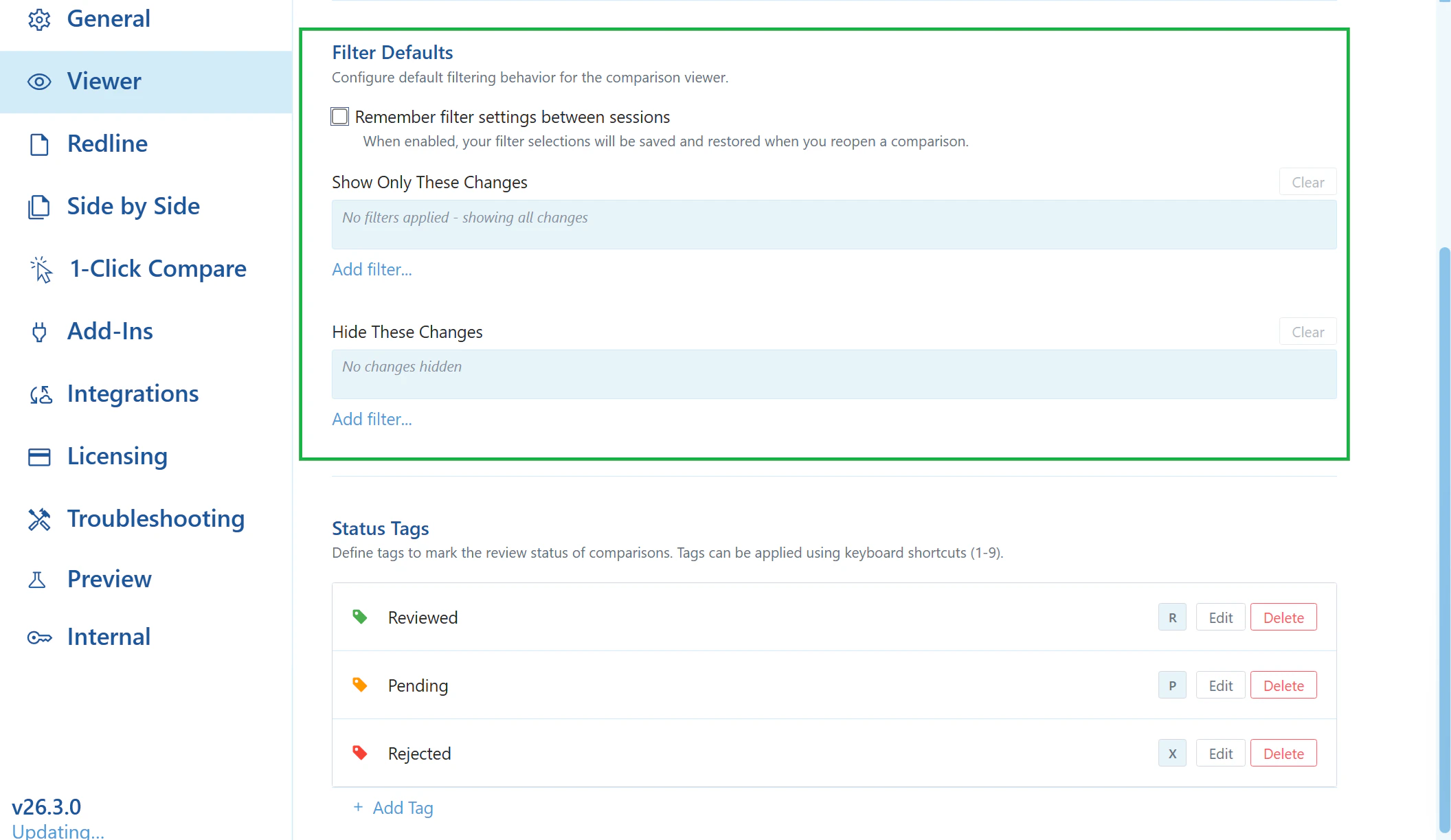This screenshot has width=1451, height=840.
Task: Open the Preview flask icon
Action: click(x=39, y=579)
